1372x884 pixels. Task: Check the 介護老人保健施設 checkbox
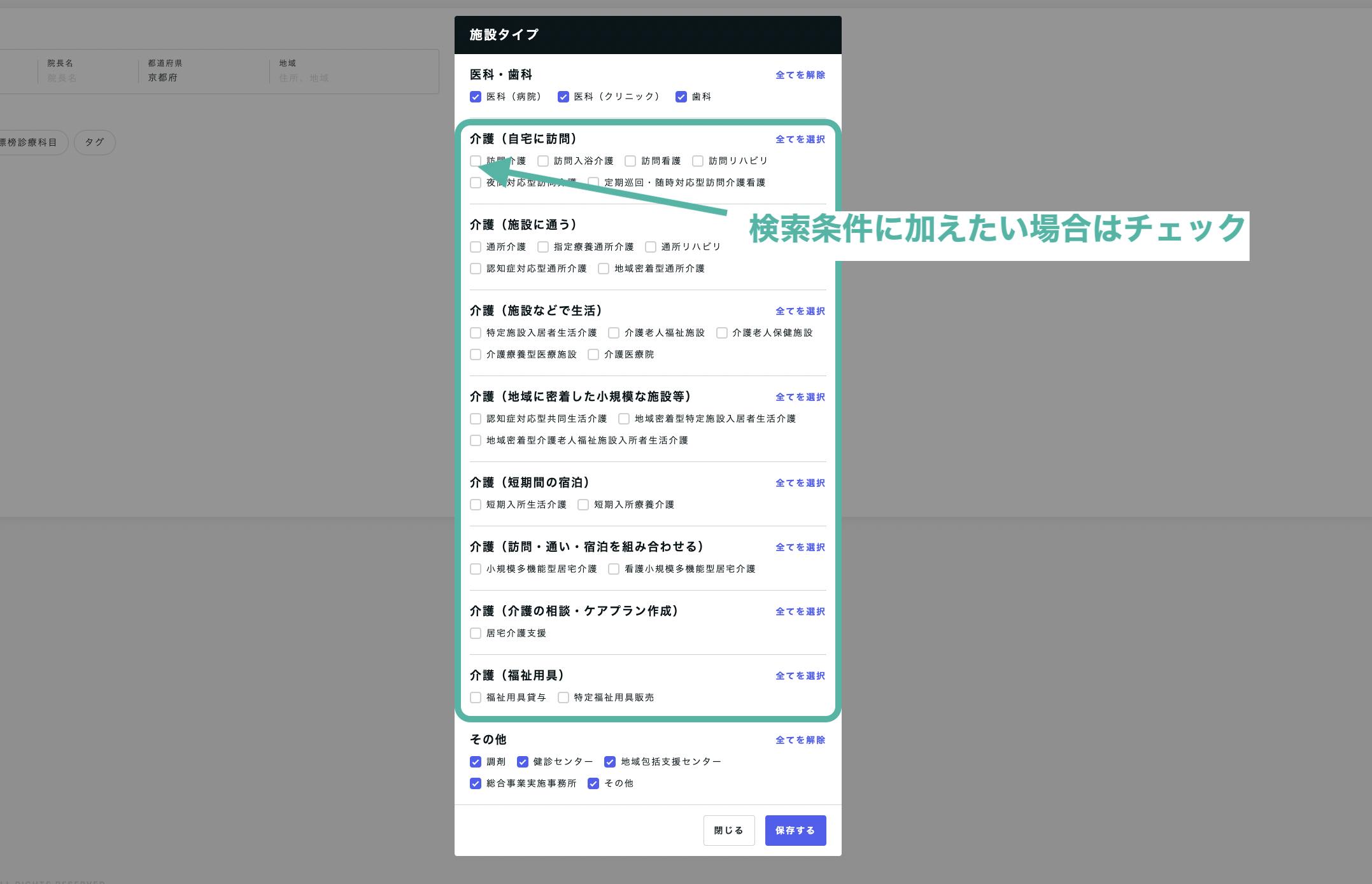click(x=722, y=333)
